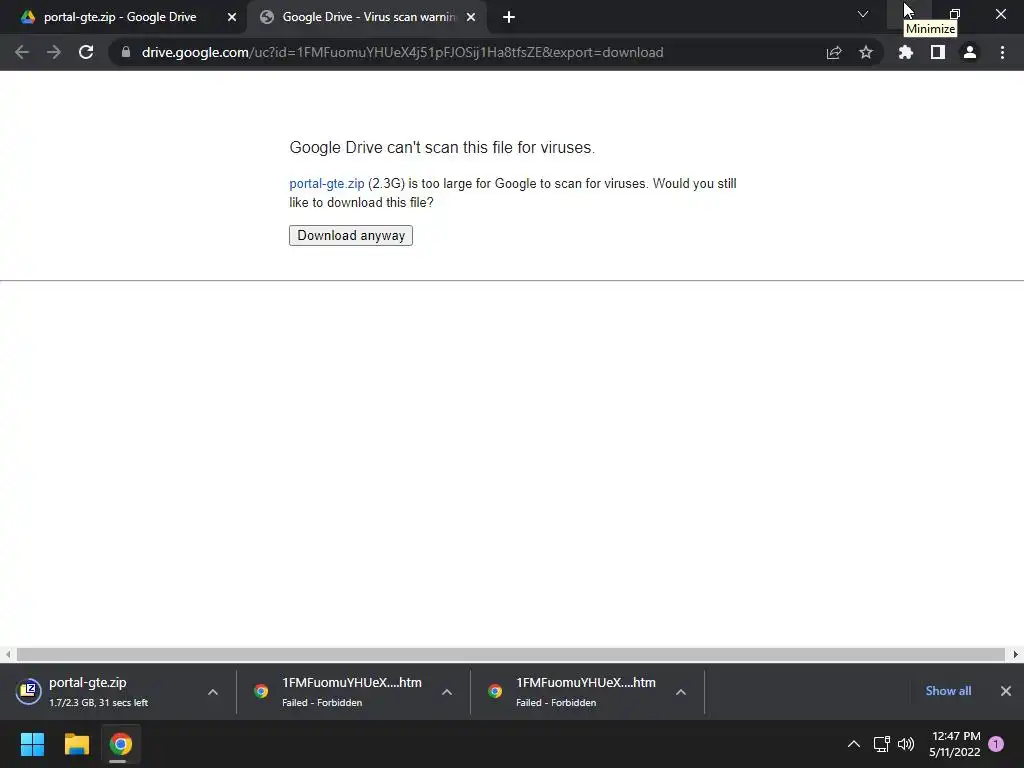Open File Explorer from taskbar
The width and height of the screenshot is (1024, 768).
[76, 744]
